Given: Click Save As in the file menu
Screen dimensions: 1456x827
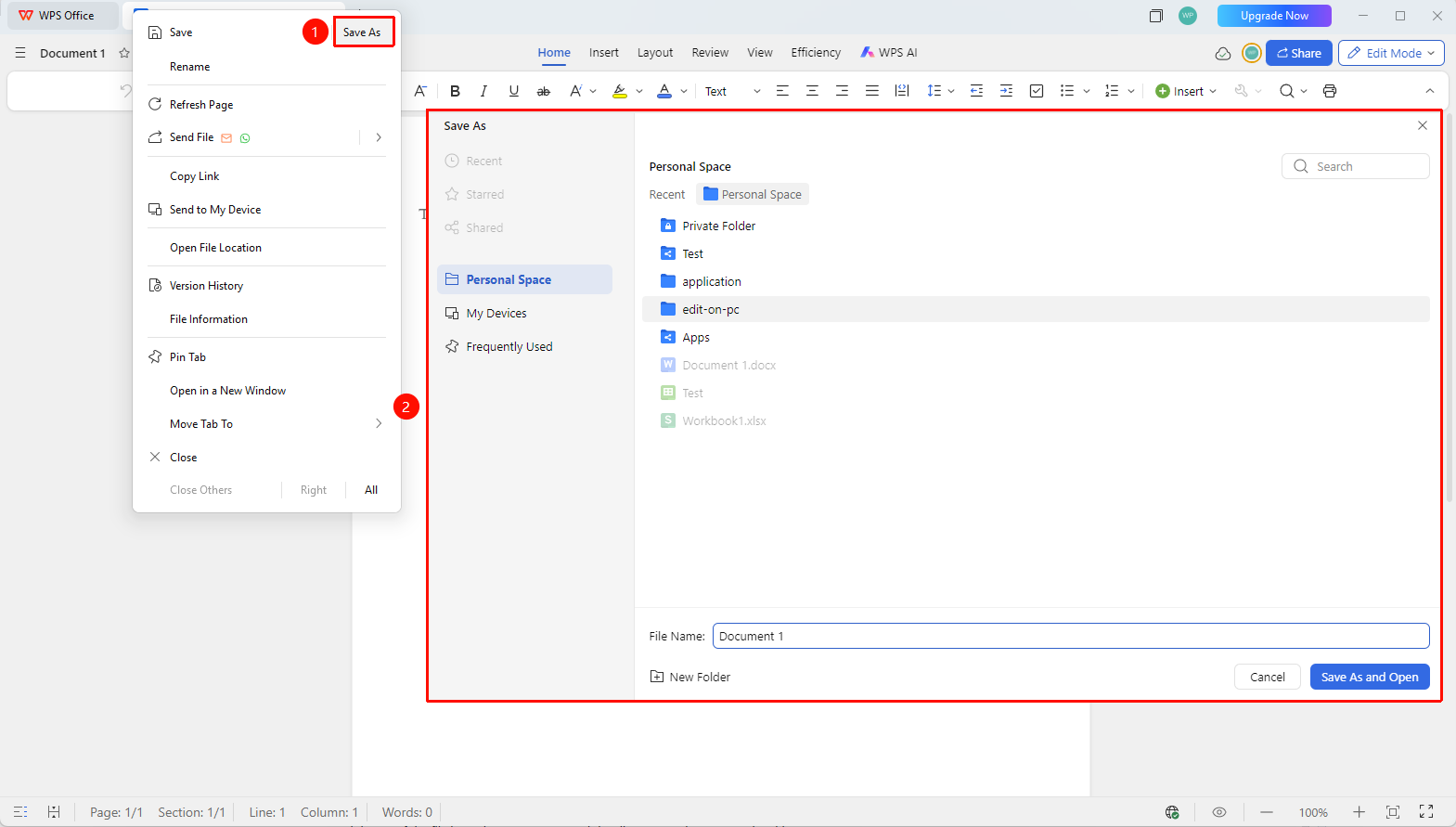Looking at the screenshot, I should coord(363,32).
